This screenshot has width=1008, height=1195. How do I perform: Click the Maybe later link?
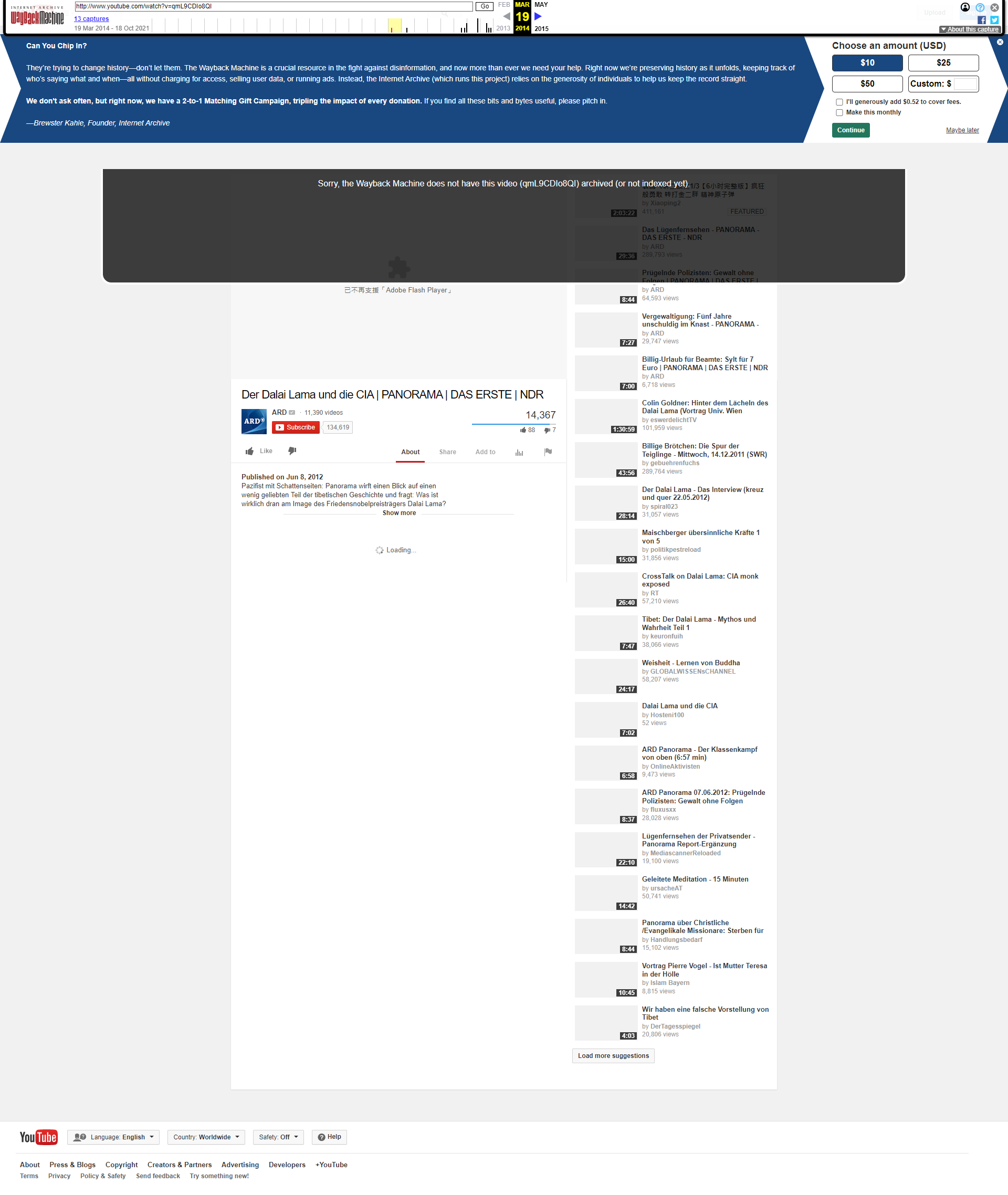tap(962, 130)
